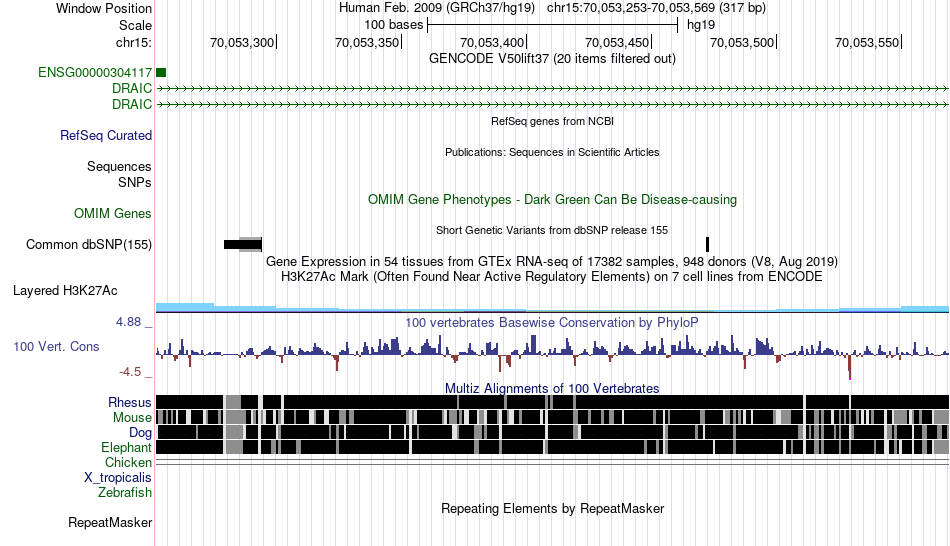Click the Mouse alignment bar

coord(552,417)
